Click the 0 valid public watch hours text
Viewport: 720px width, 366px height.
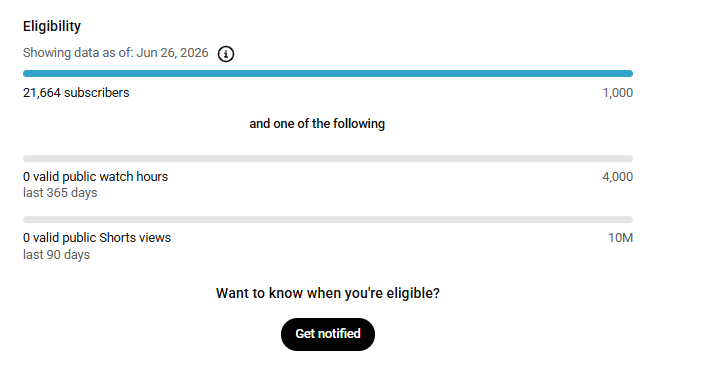click(96, 177)
